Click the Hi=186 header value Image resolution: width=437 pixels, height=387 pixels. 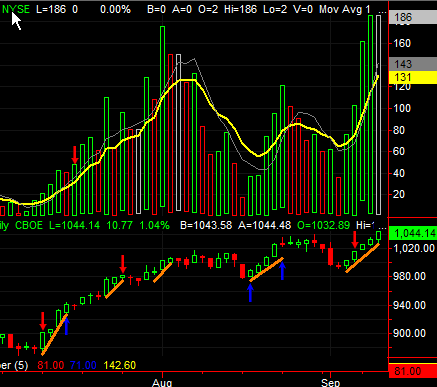[x=240, y=9]
